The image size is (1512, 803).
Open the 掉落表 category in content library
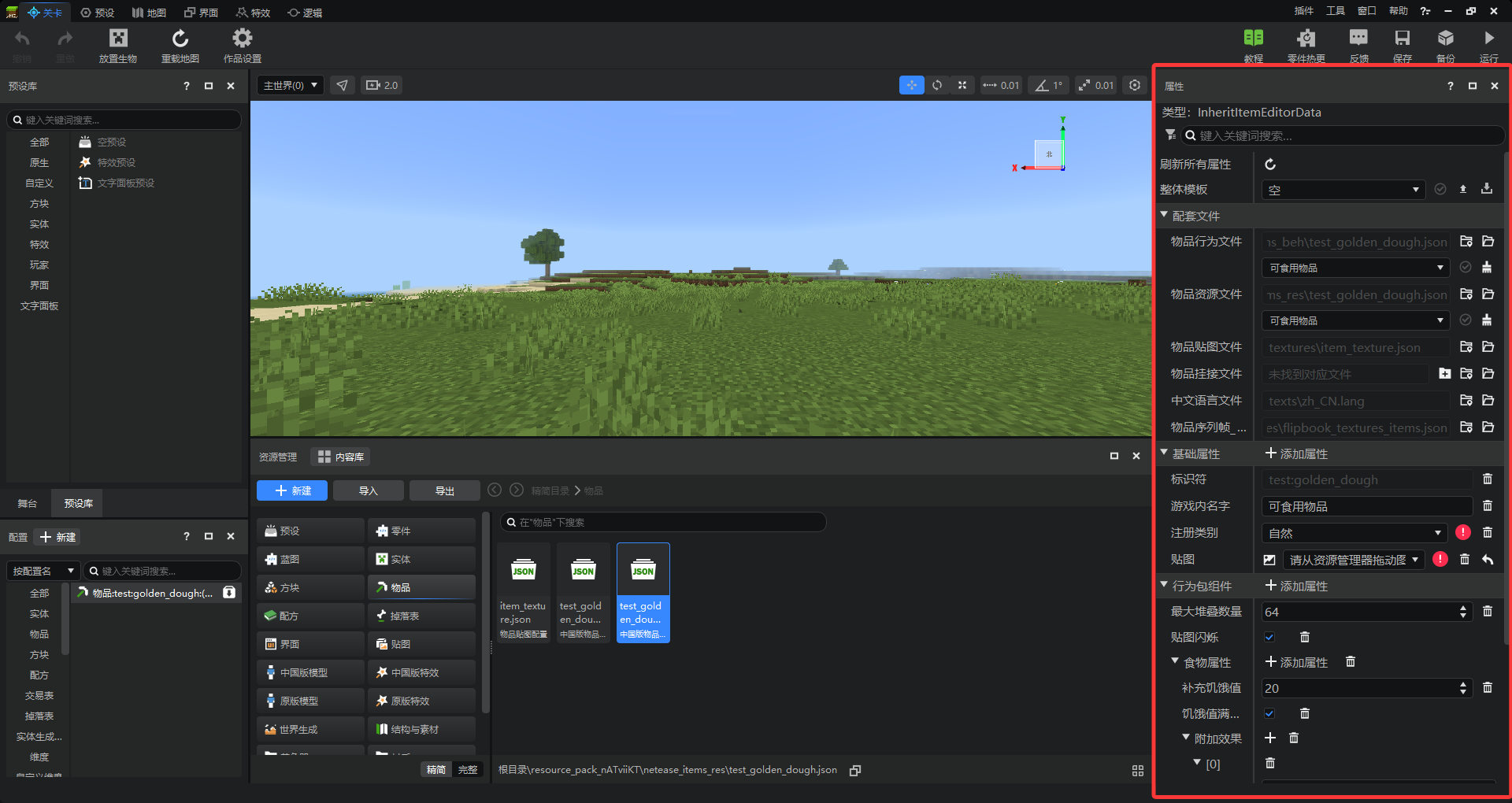tap(421, 616)
